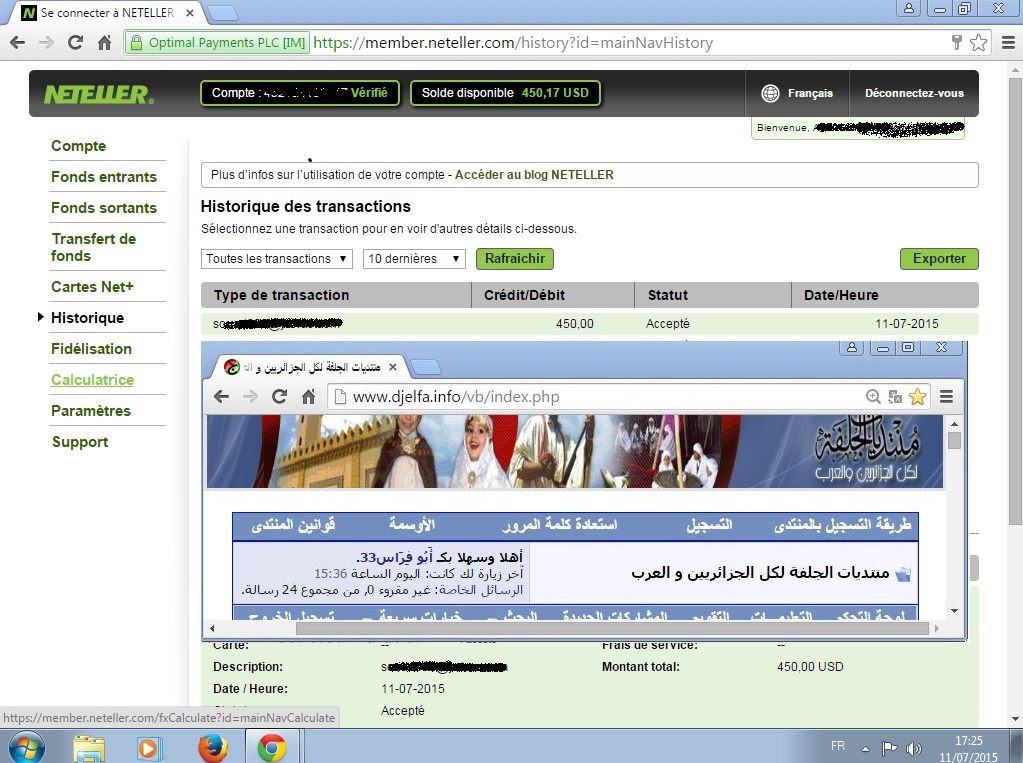
Task: Click the user profile icon of the djelfa.info window
Action: click(851, 348)
